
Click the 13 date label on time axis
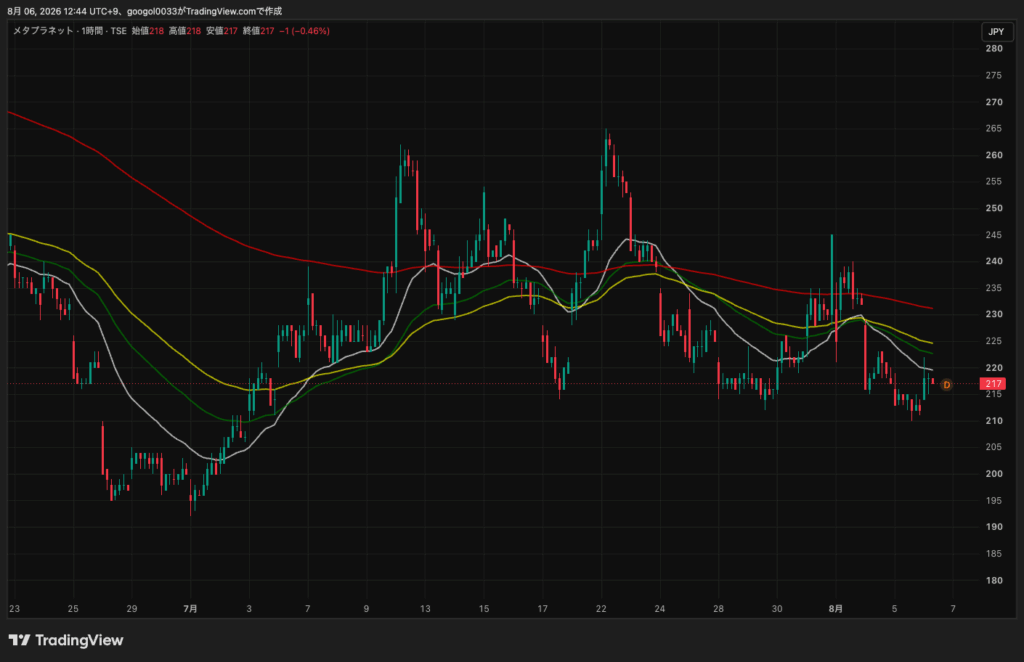pos(425,608)
